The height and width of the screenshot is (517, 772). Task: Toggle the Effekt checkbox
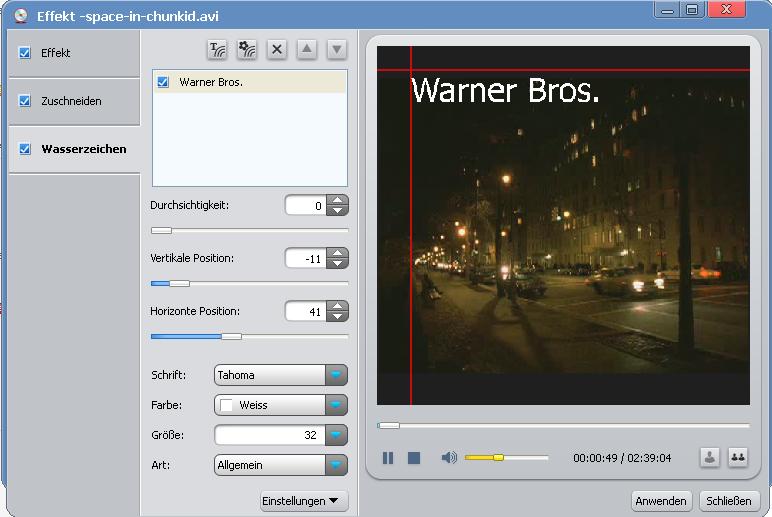pos(25,53)
